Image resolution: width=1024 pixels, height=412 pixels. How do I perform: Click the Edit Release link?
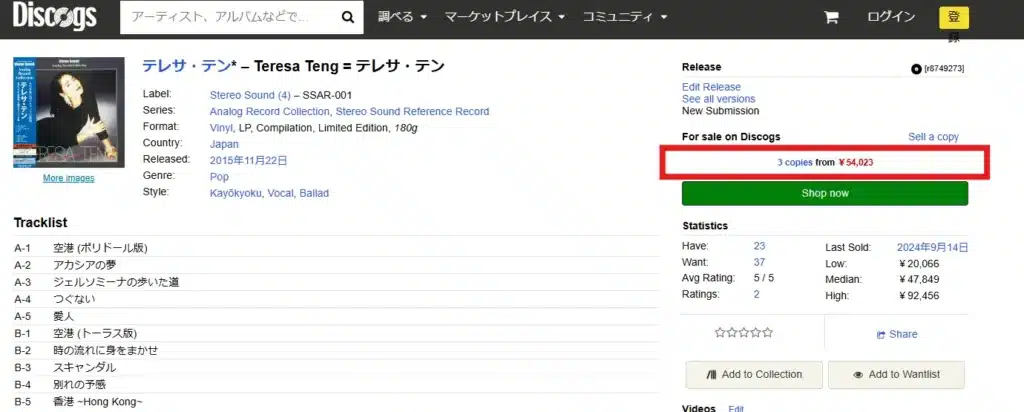coord(711,87)
